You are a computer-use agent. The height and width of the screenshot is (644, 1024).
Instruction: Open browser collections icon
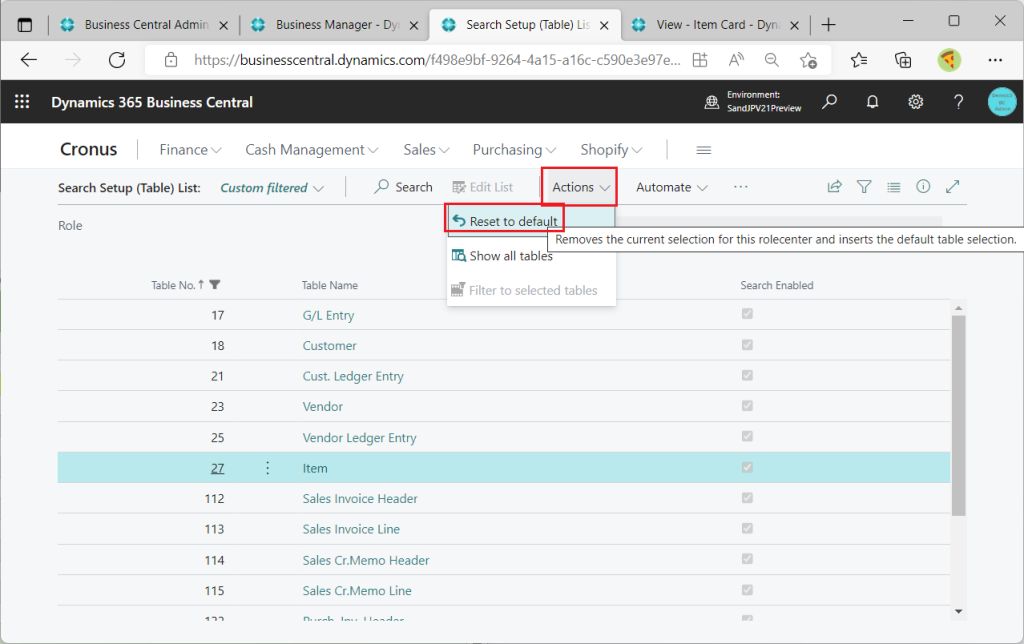point(903,60)
